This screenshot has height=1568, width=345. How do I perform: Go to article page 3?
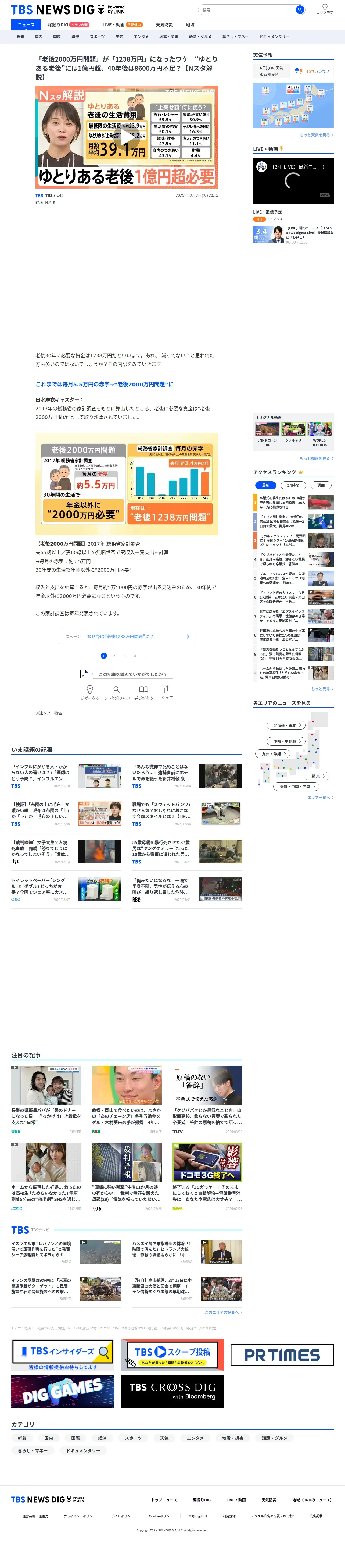(x=124, y=656)
